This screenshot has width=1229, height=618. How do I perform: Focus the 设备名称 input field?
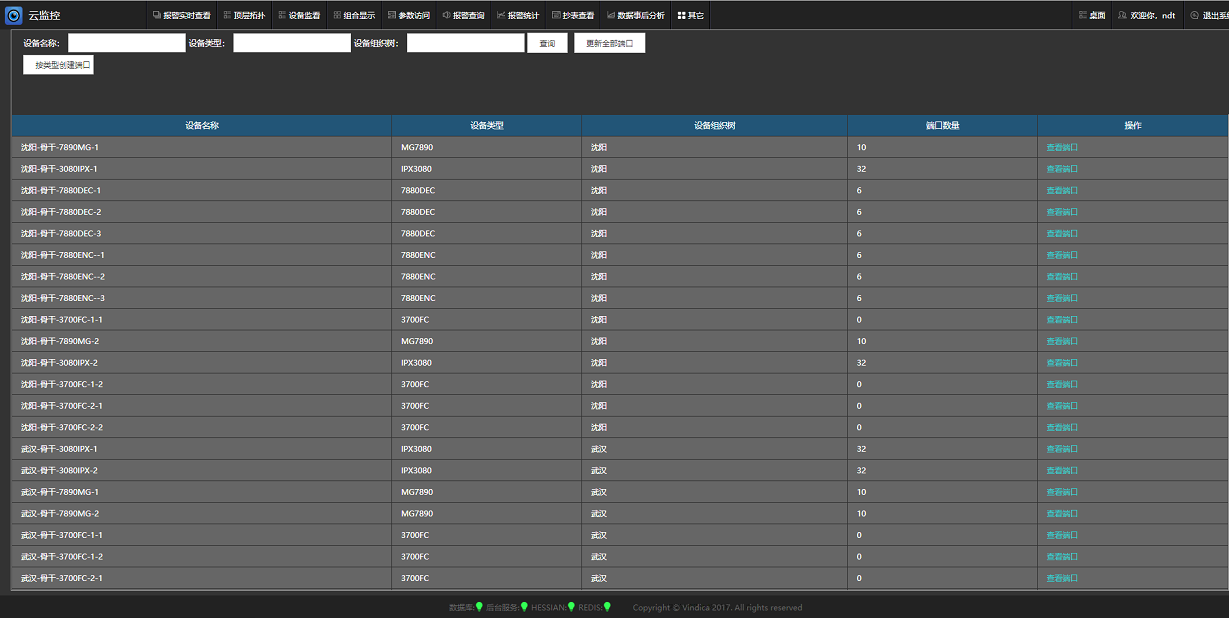click(x=127, y=43)
